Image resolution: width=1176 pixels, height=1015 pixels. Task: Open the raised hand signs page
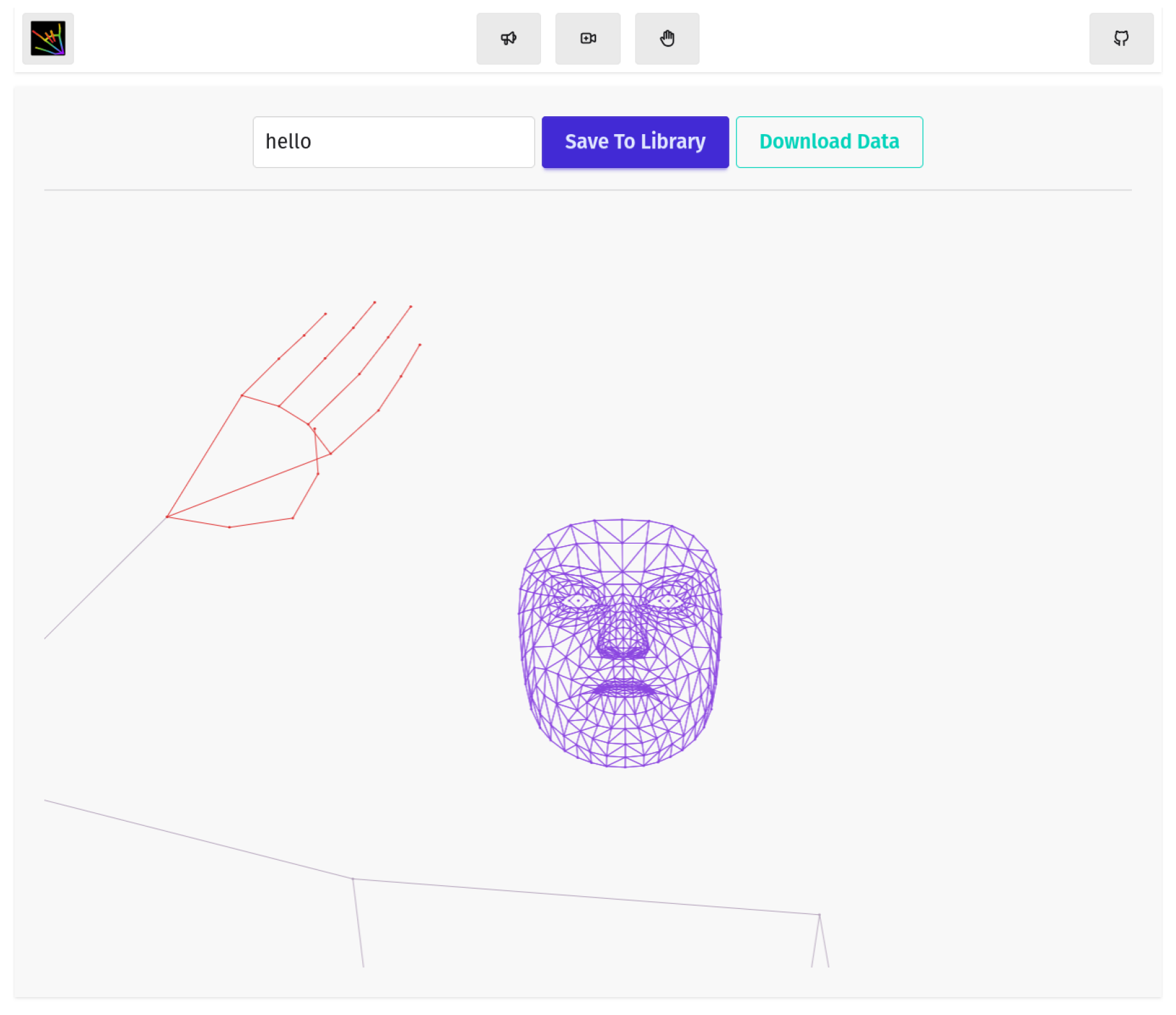[667, 38]
